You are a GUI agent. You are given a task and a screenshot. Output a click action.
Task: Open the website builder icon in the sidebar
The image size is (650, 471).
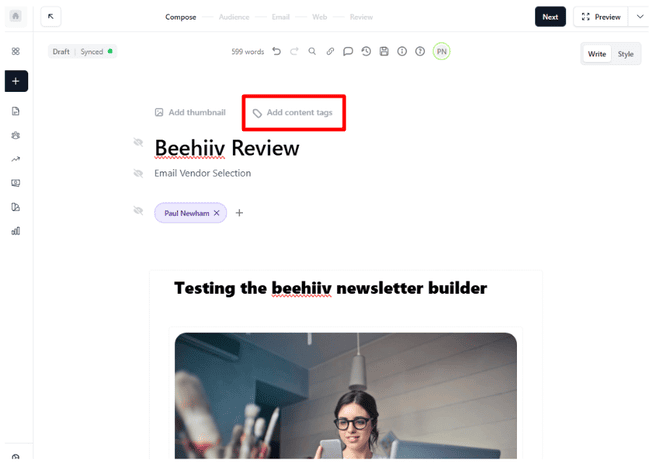click(15, 207)
